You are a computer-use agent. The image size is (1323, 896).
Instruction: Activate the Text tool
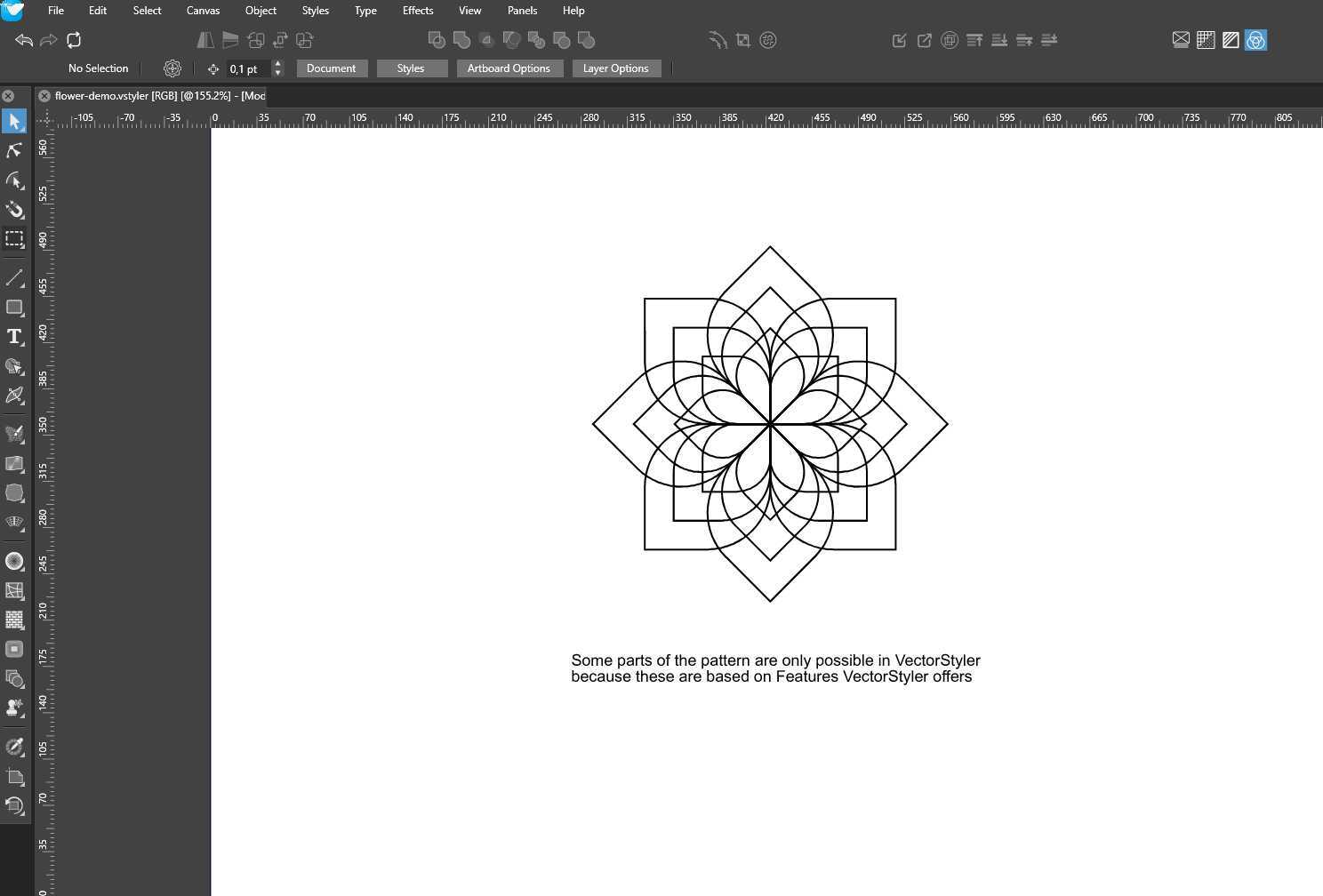(x=14, y=337)
